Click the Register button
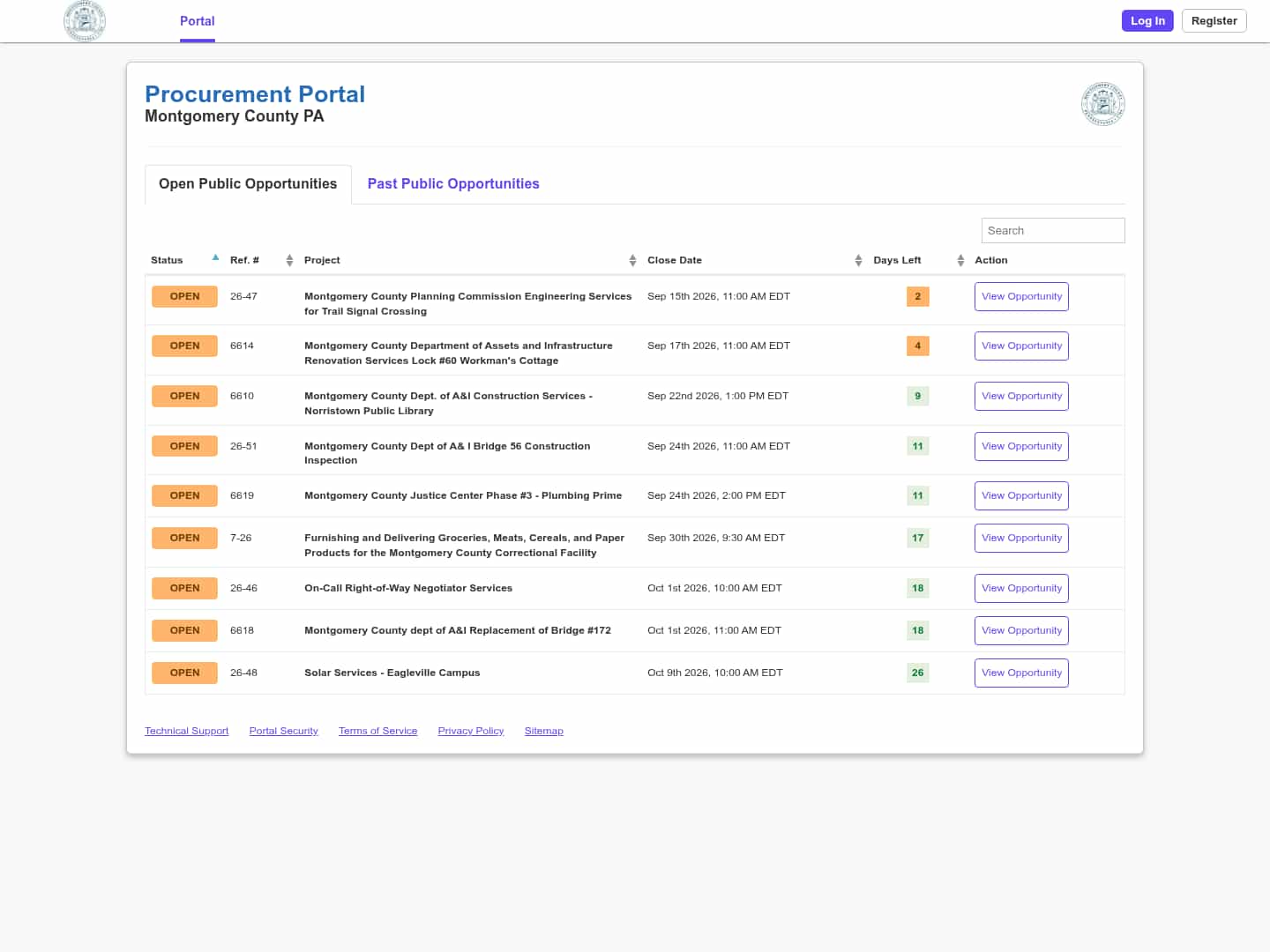Viewport: 1270px width, 952px height. tap(1214, 21)
